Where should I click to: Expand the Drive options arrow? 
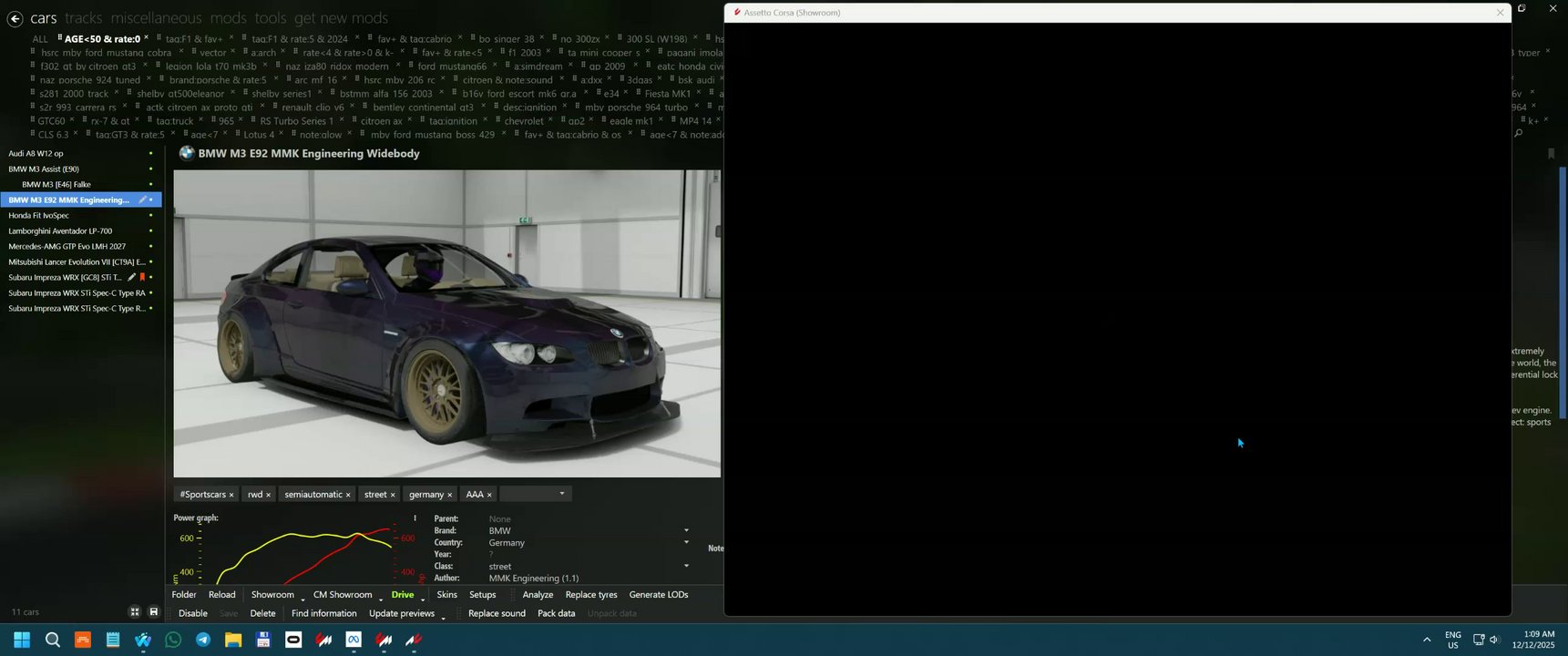point(423,599)
